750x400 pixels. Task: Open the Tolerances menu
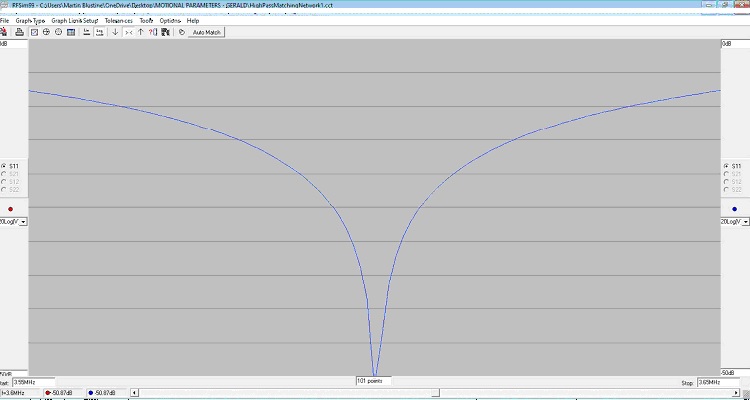click(119, 21)
